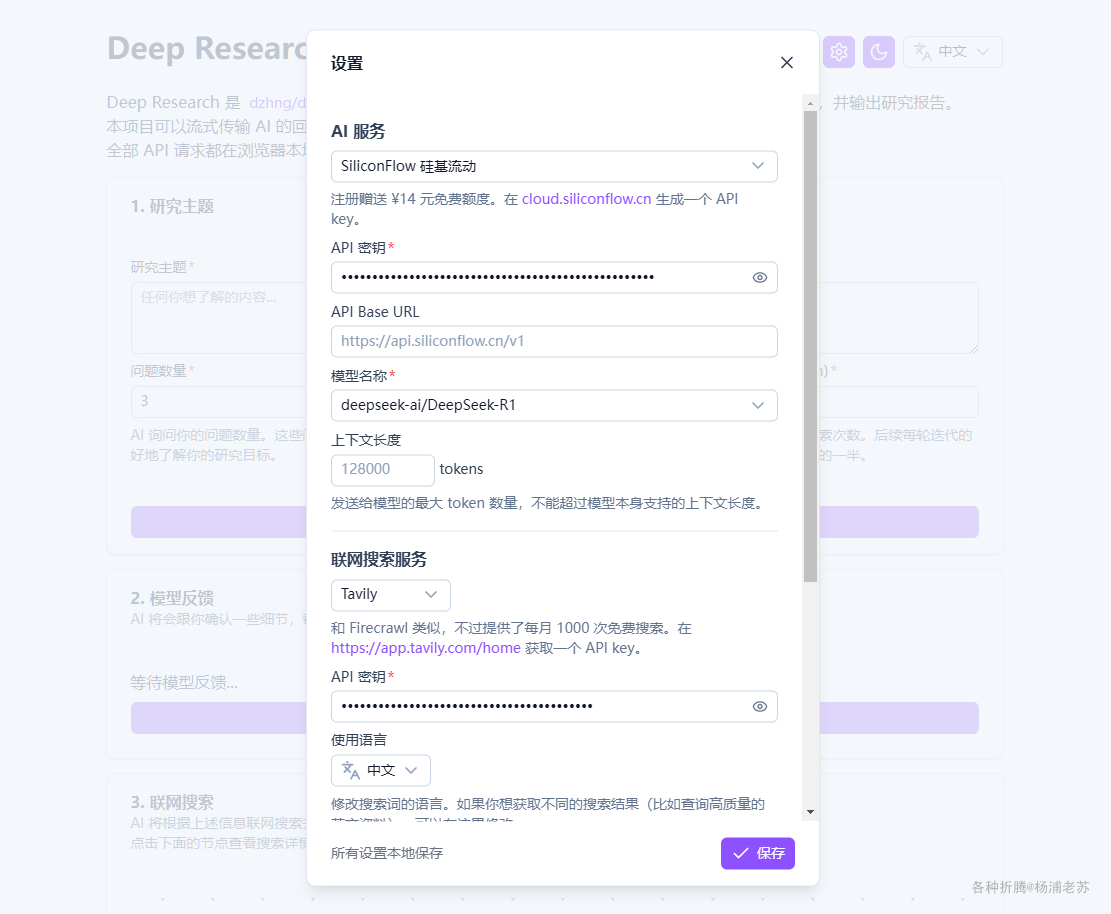Image resolution: width=1111 pixels, height=914 pixels.
Task: Click the AI service dropdown chevron
Action: click(758, 166)
